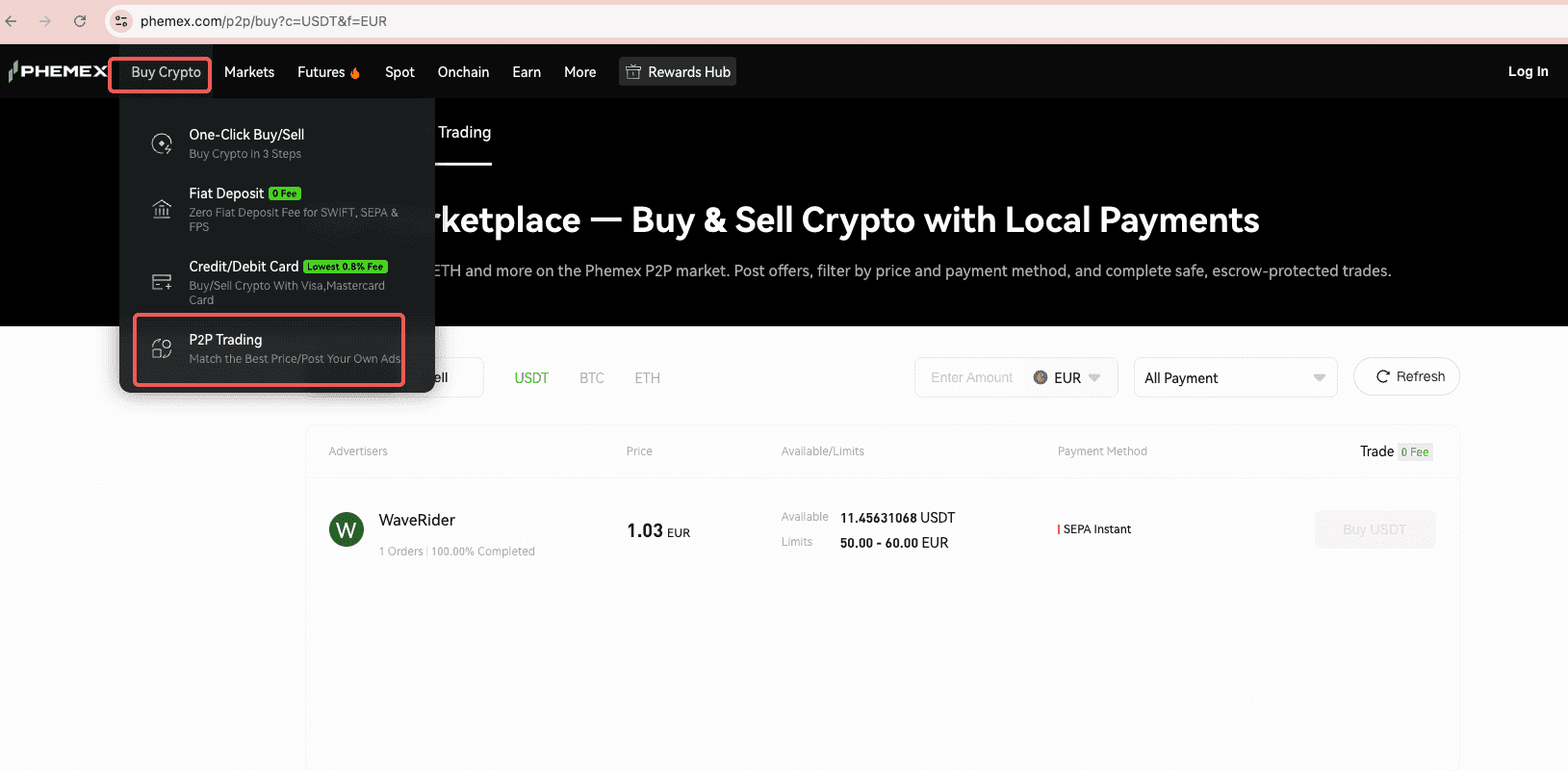Open the Onchain menu item
The height and width of the screenshot is (771, 1568).
[x=463, y=72]
